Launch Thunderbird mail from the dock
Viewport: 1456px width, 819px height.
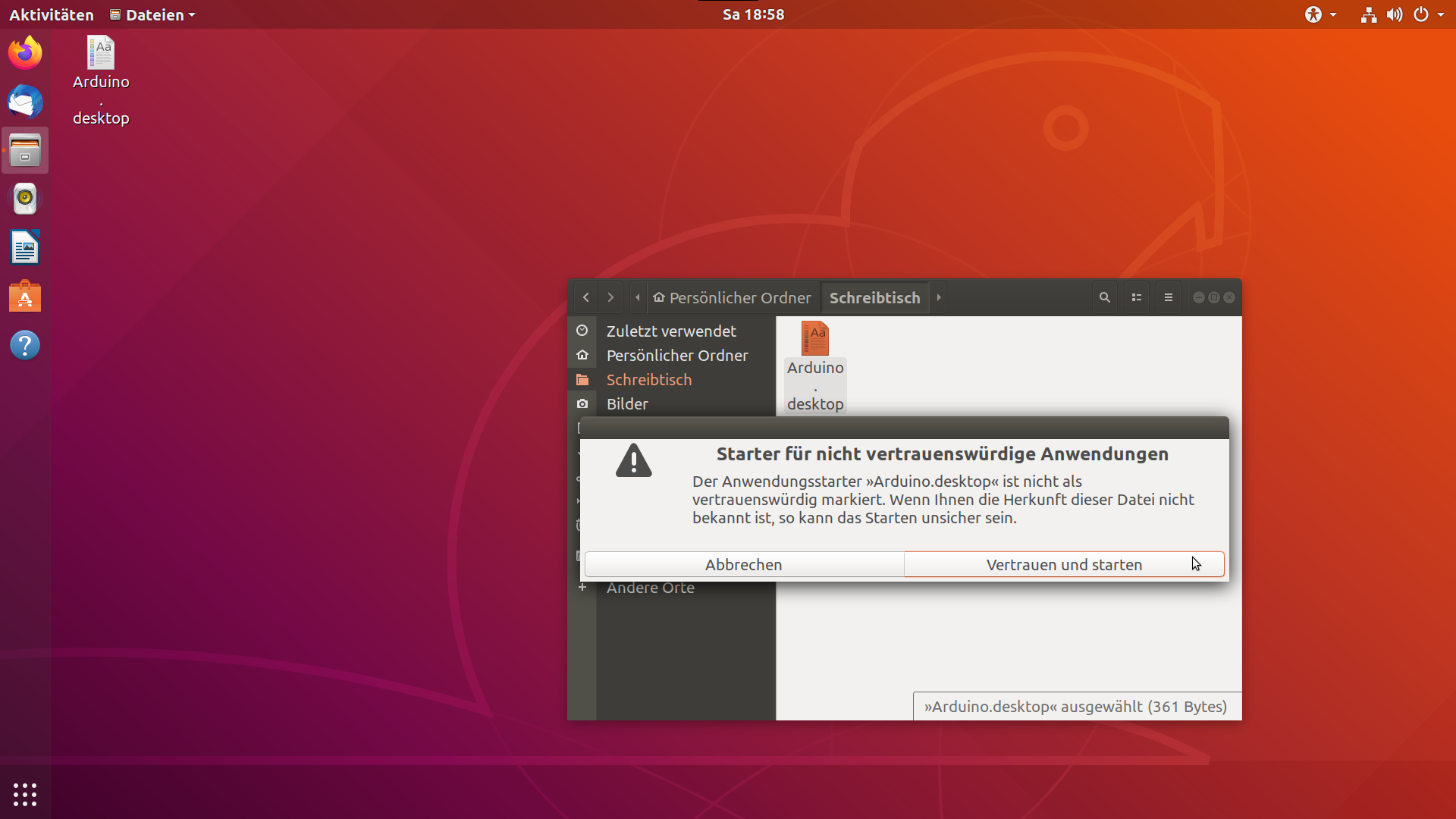click(25, 102)
